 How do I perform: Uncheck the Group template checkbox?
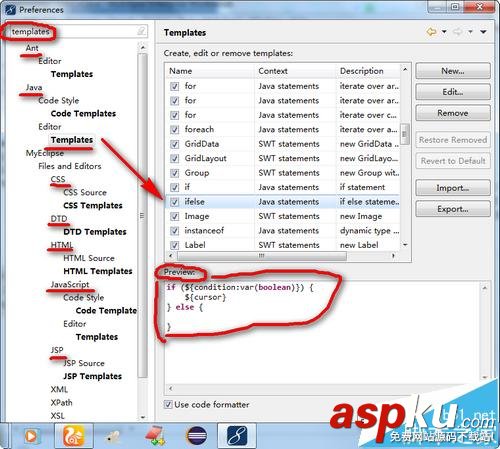point(174,173)
